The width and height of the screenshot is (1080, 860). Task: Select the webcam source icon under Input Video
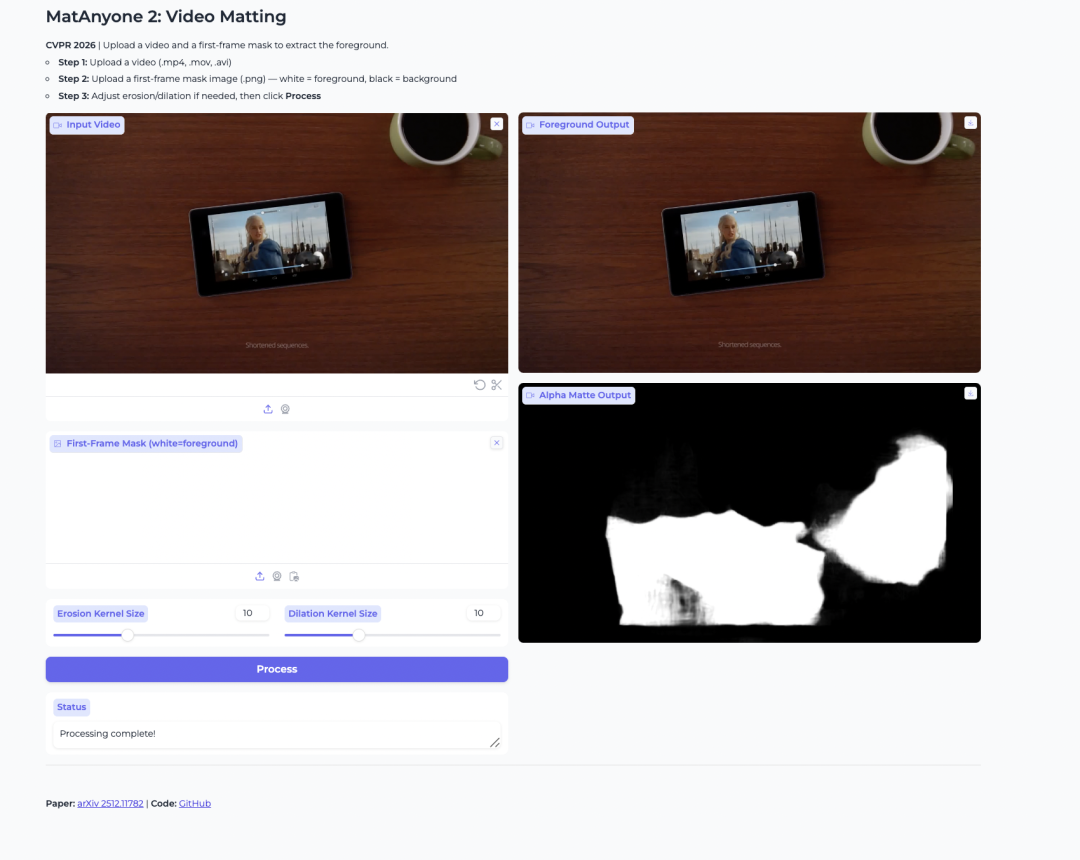click(x=285, y=409)
